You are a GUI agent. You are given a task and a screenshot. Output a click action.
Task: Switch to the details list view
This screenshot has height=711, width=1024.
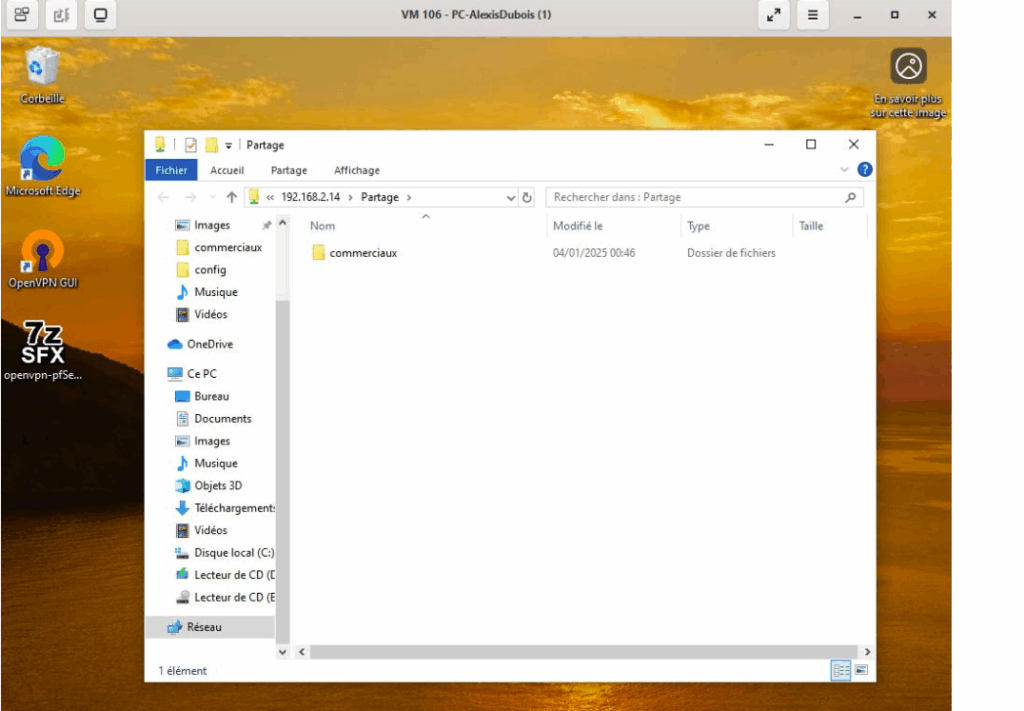(x=841, y=670)
